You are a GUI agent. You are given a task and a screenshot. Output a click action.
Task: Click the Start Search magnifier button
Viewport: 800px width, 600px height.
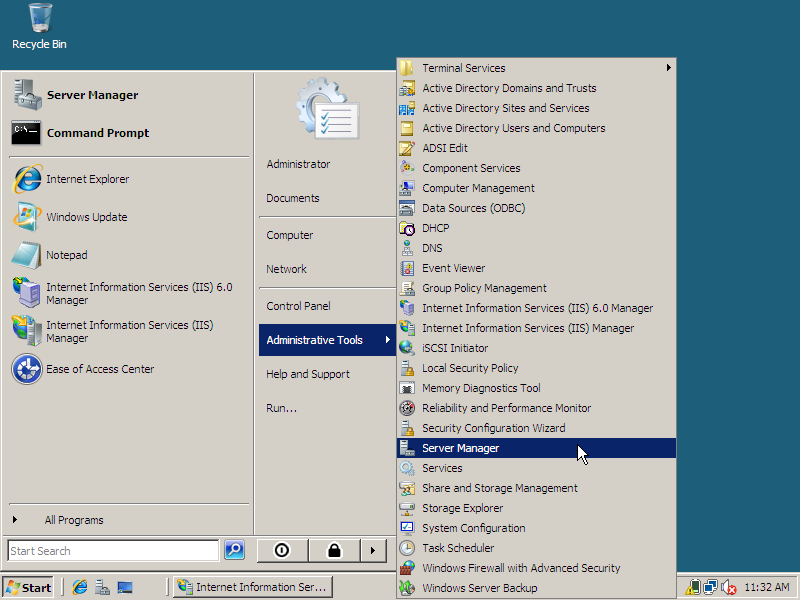click(234, 550)
